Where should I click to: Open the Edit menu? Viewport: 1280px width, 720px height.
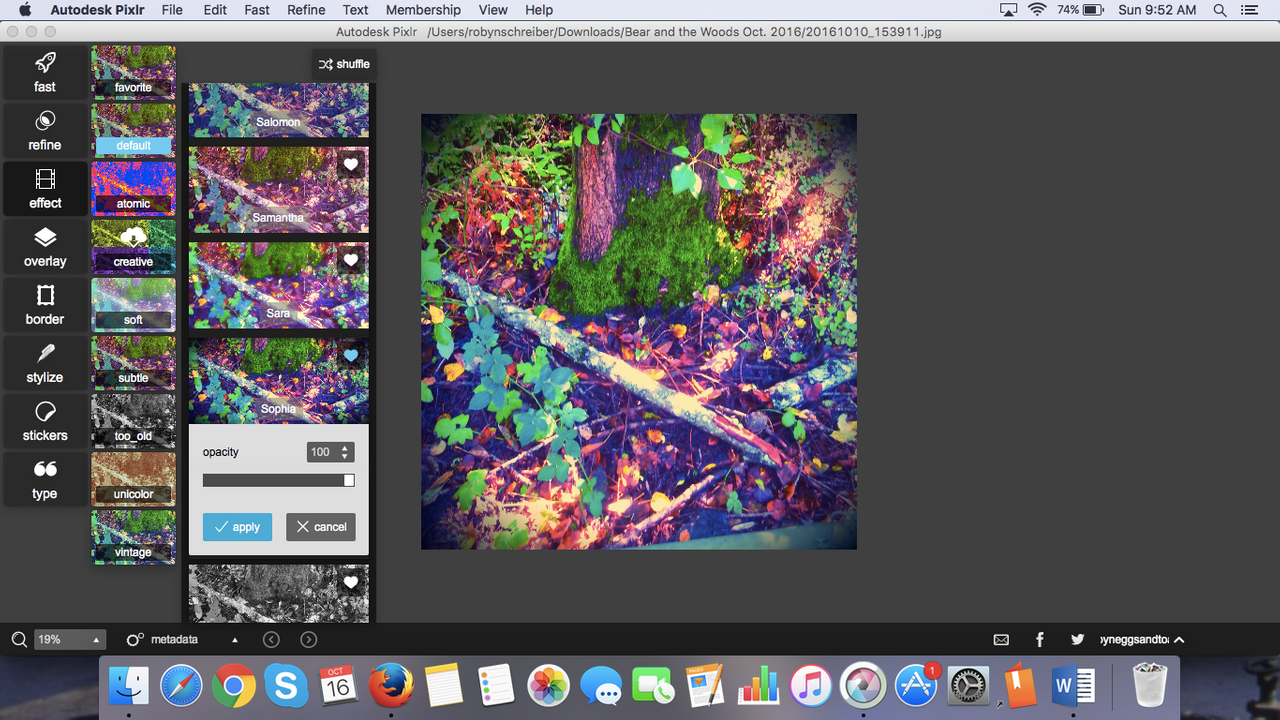click(x=215, y=10)
